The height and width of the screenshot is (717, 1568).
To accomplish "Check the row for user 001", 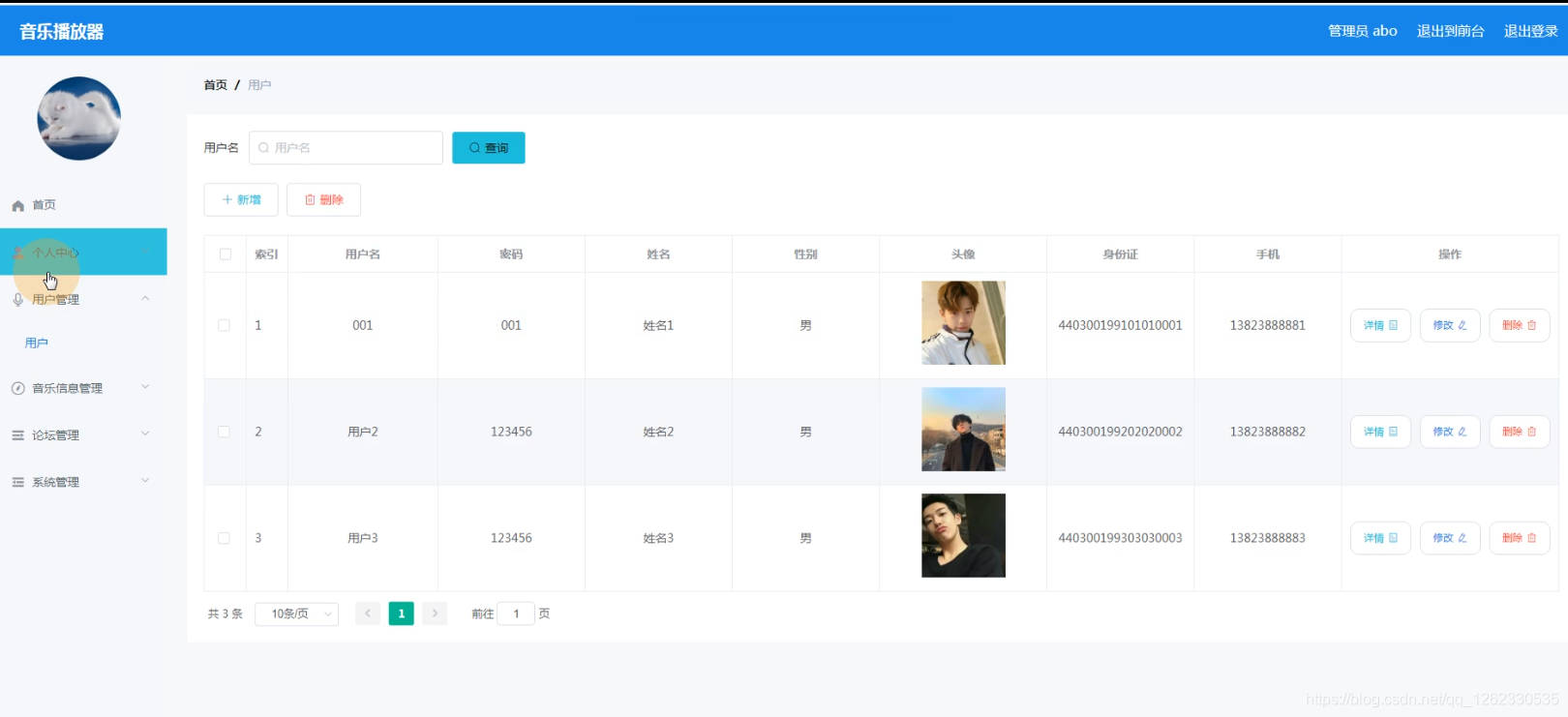I will point(225,325).
